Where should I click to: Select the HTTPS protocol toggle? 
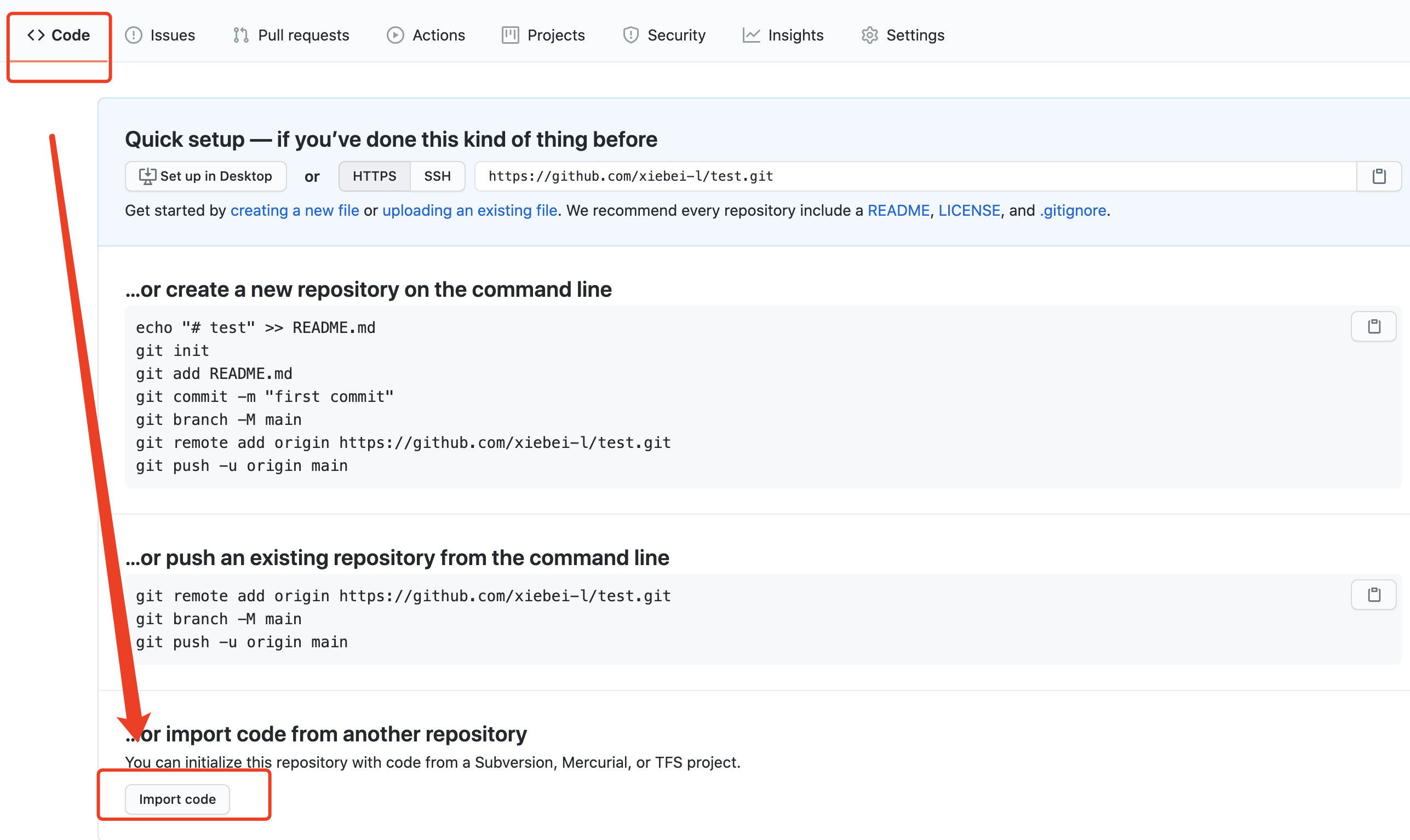(x=374, y=177)
